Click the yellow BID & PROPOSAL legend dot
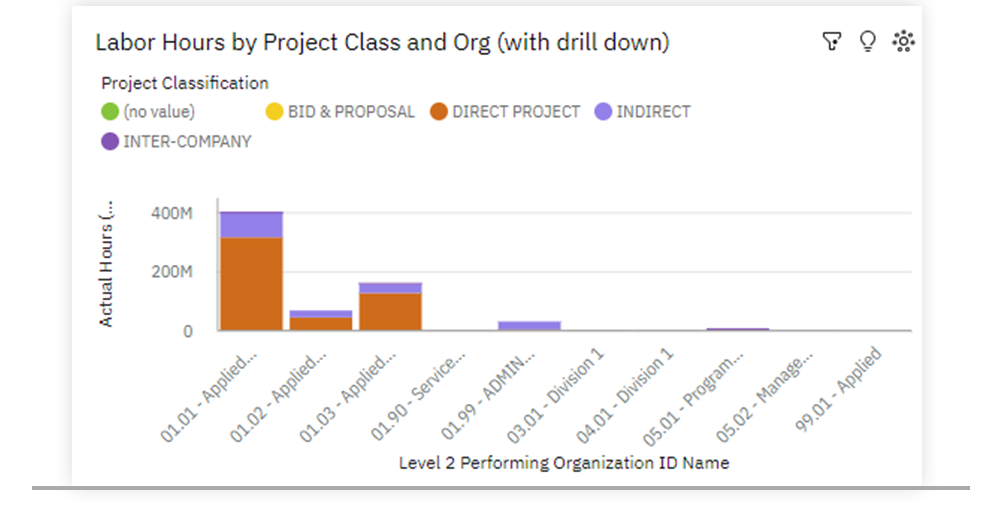 [x=275, y=112]
